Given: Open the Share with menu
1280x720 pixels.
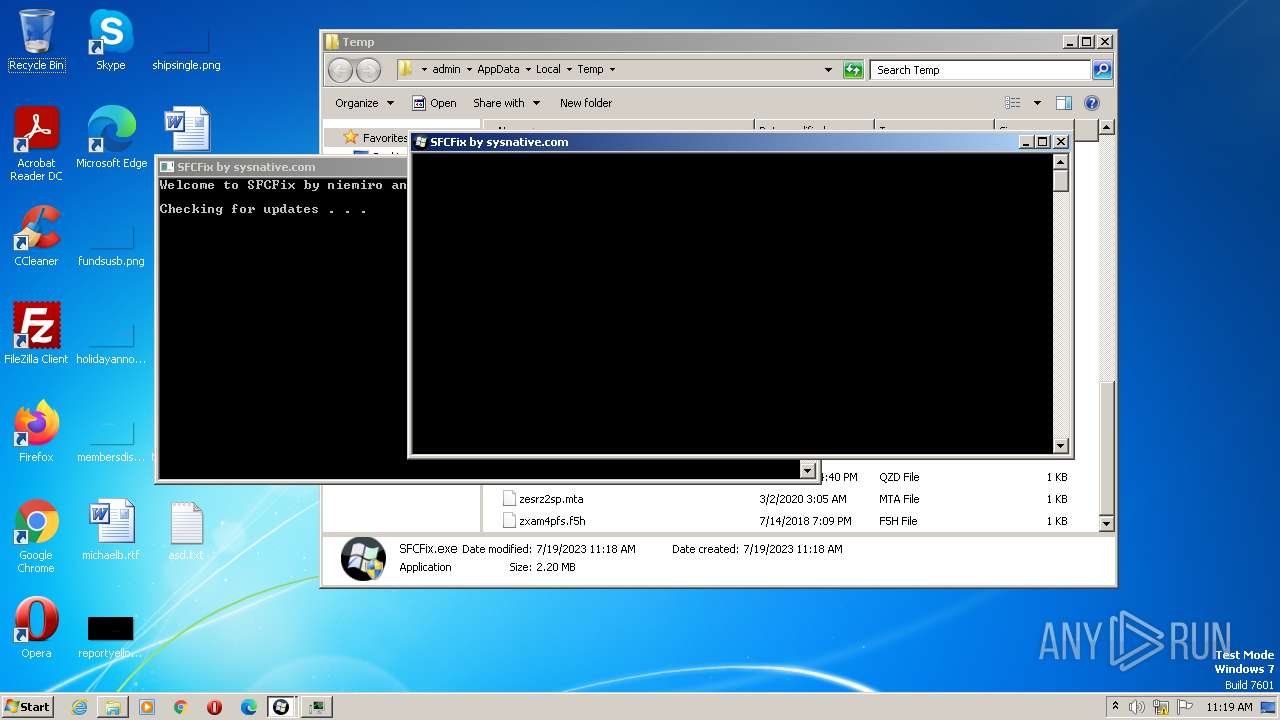Looking at the screenshot, I should click(506, 103).
